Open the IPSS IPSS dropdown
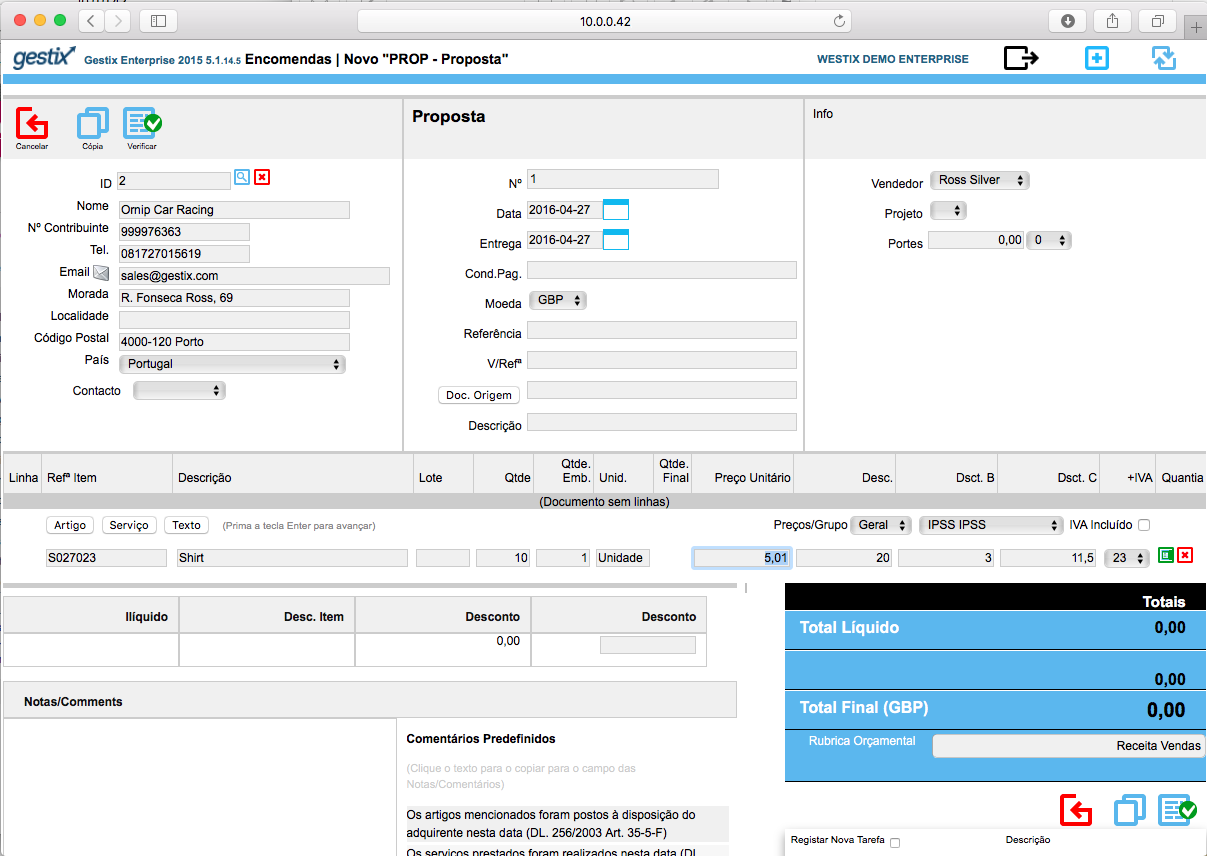 click(991, 525)
